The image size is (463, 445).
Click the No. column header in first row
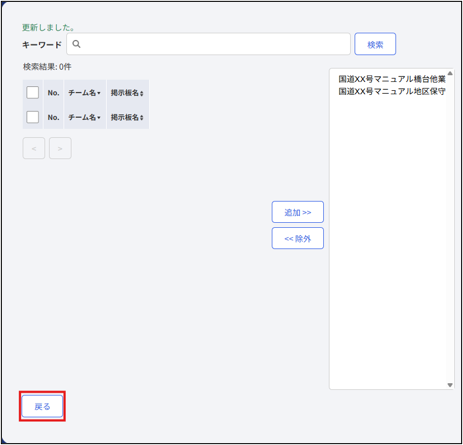[53, 93]
